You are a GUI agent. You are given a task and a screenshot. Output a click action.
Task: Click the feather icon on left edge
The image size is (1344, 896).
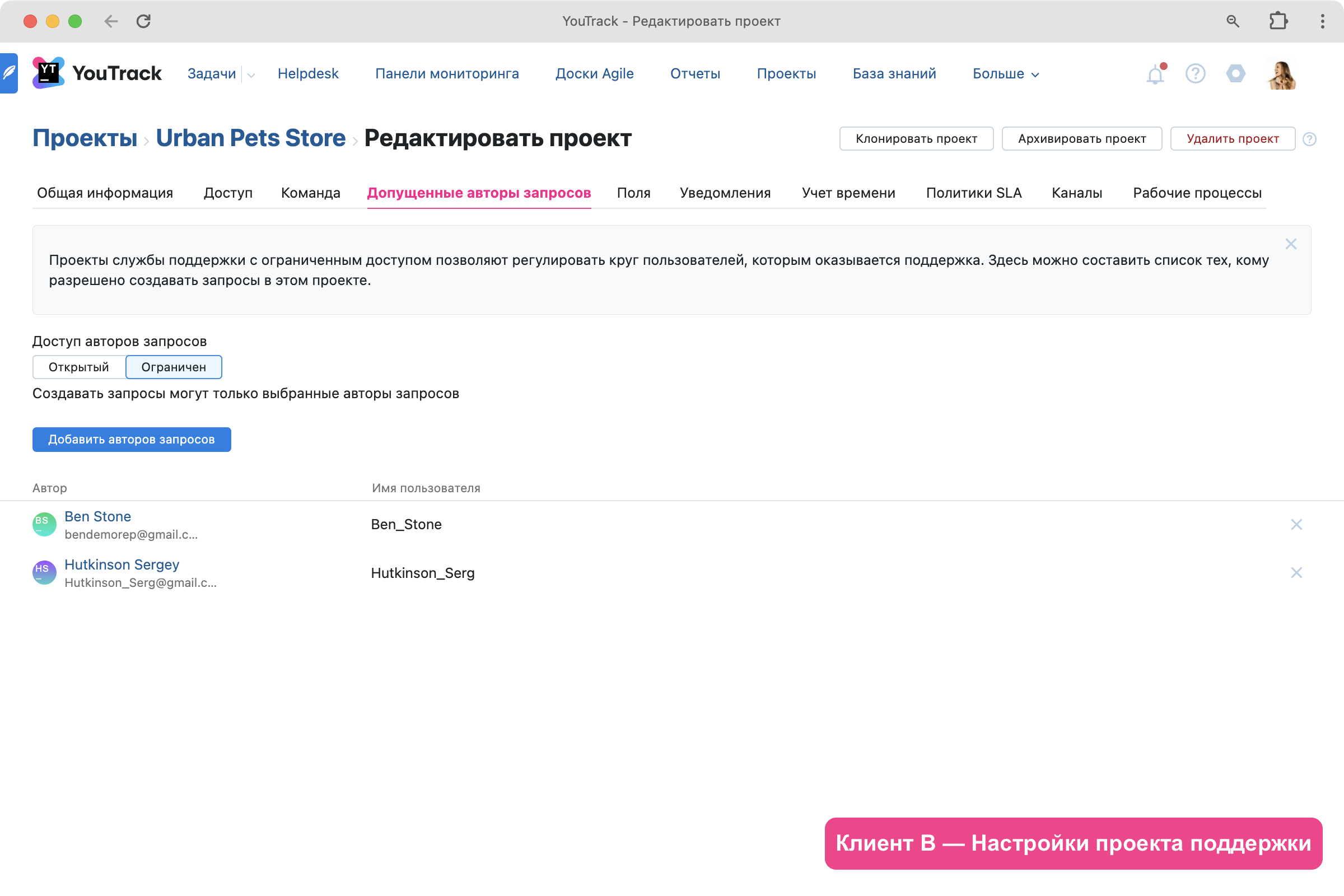tap(9, 73)
